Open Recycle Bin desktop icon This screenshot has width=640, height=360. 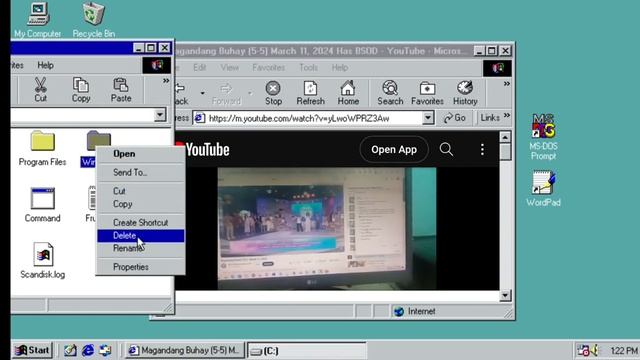coord(93,20)
